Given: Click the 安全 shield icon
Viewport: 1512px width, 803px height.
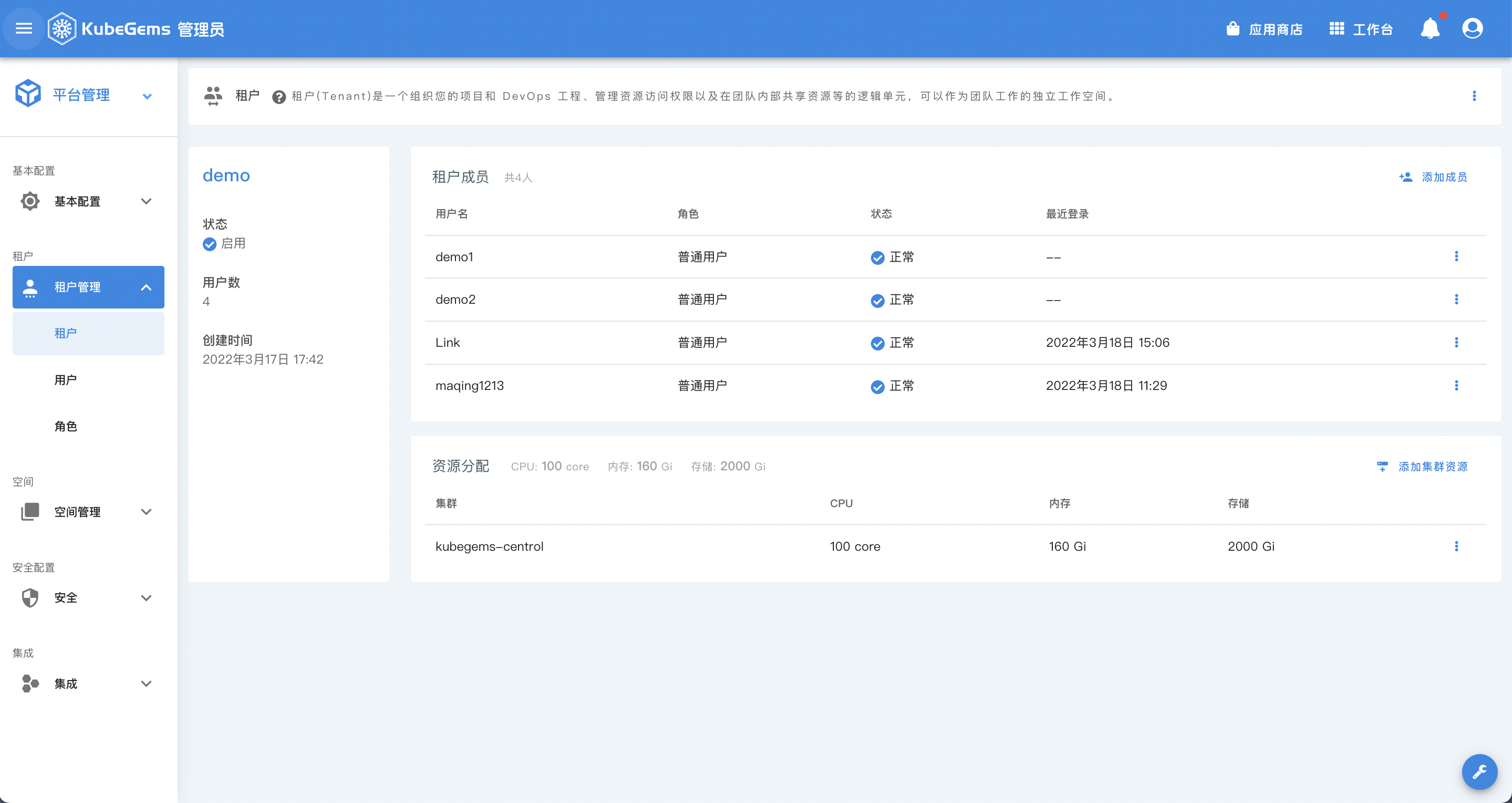Looking at the screenshot, I should pos(30,598).
